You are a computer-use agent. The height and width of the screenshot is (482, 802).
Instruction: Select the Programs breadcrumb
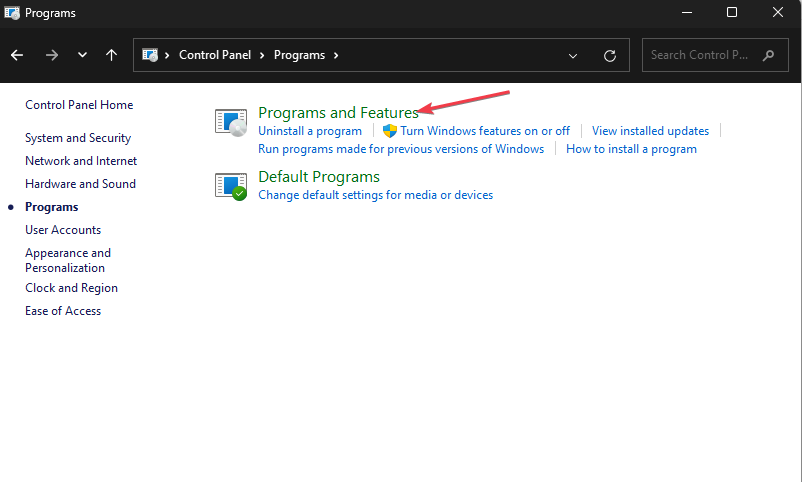click(x=299, y=55)
